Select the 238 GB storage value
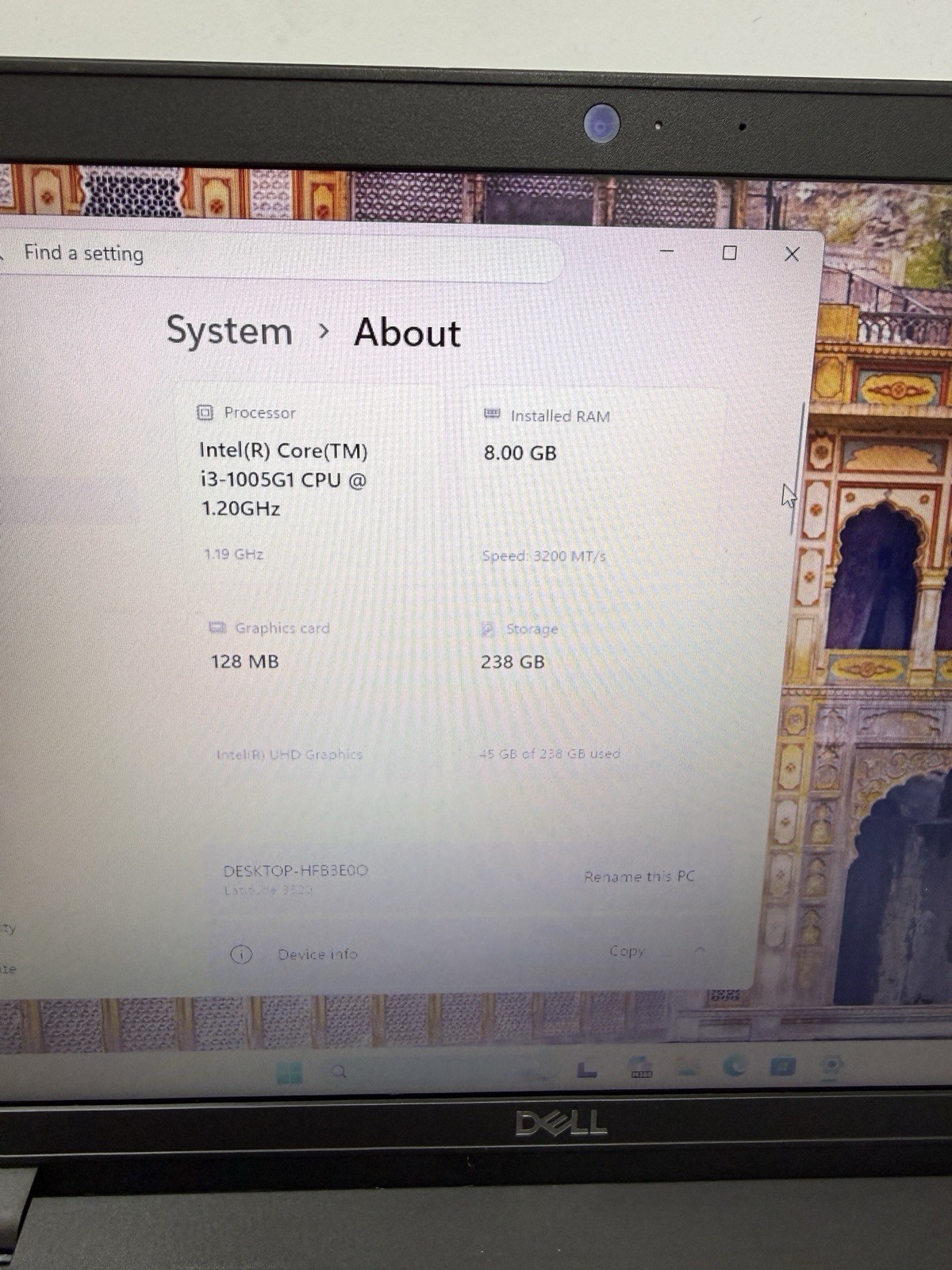Viewport: 952px width, 1270px height. pyautogui.click(x=512, y=661)
